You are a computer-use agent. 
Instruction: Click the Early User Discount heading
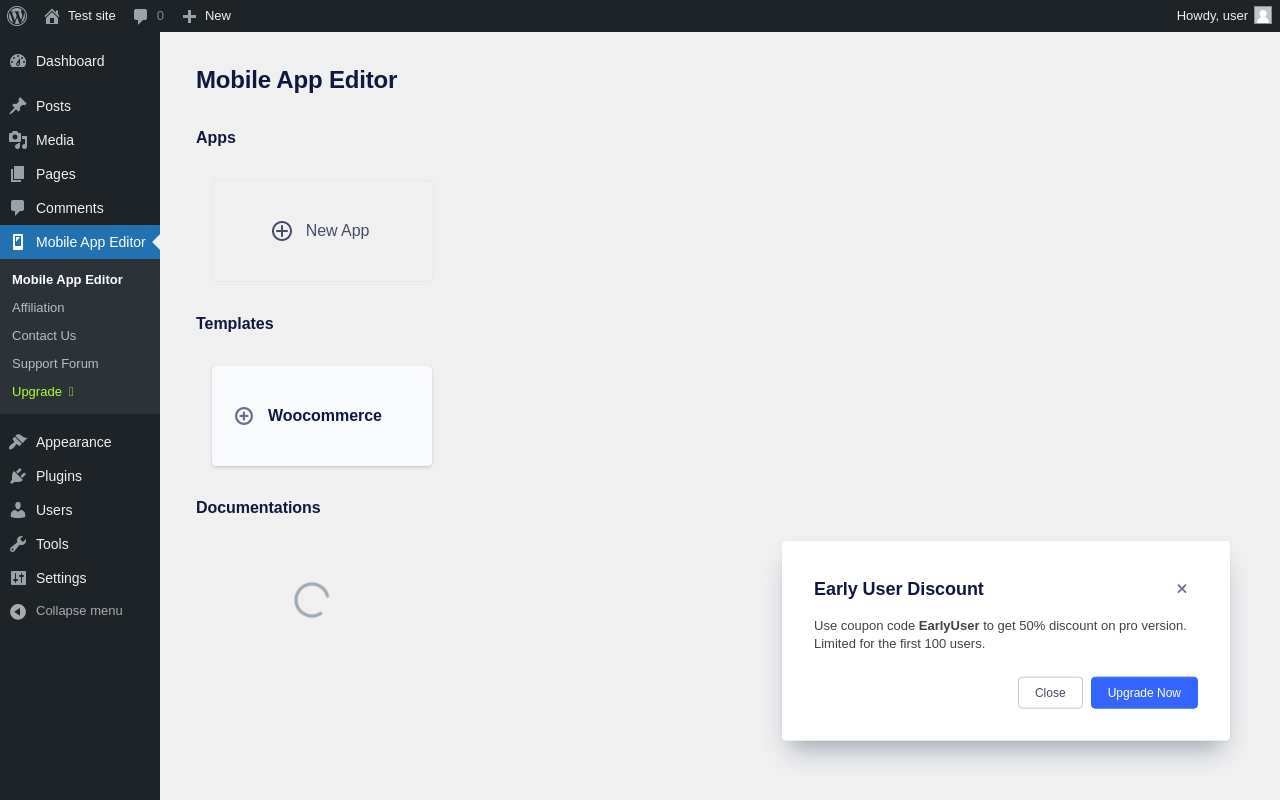pos(899,589)
